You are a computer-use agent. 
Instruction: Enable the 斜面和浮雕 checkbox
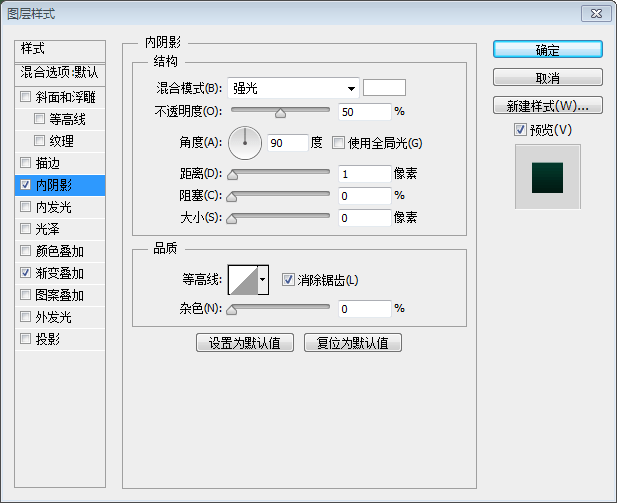tap(26, 97)
